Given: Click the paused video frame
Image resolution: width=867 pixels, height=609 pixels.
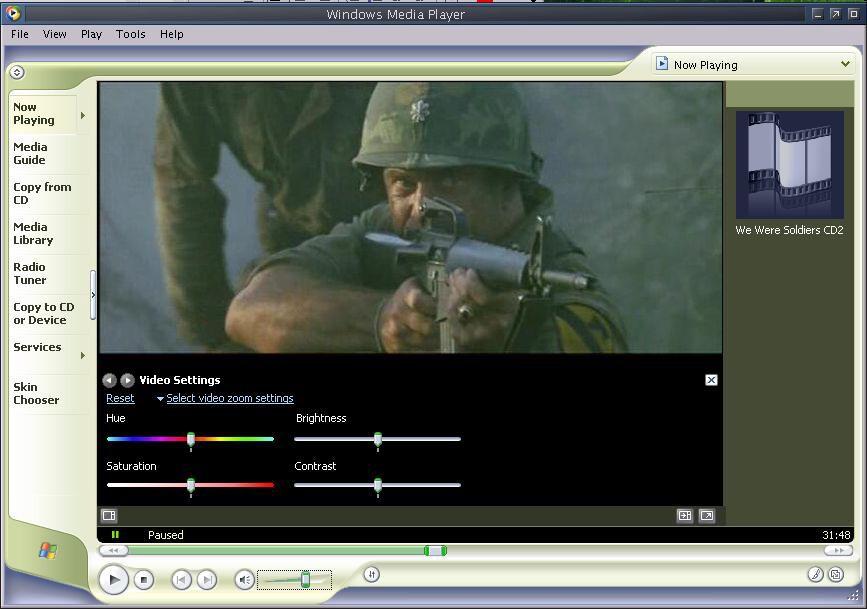Looking at the screenshot, I should (410, 217).
